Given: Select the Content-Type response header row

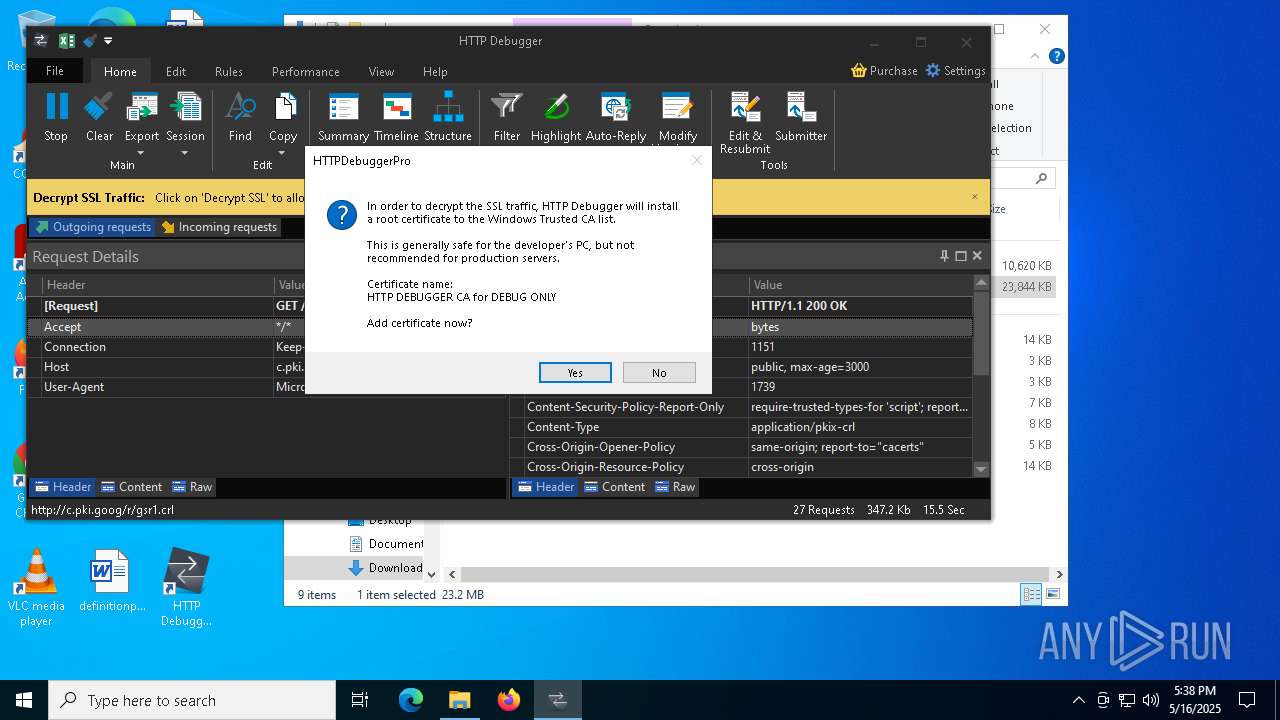Looking at the screenshot, I should point(741,427).
